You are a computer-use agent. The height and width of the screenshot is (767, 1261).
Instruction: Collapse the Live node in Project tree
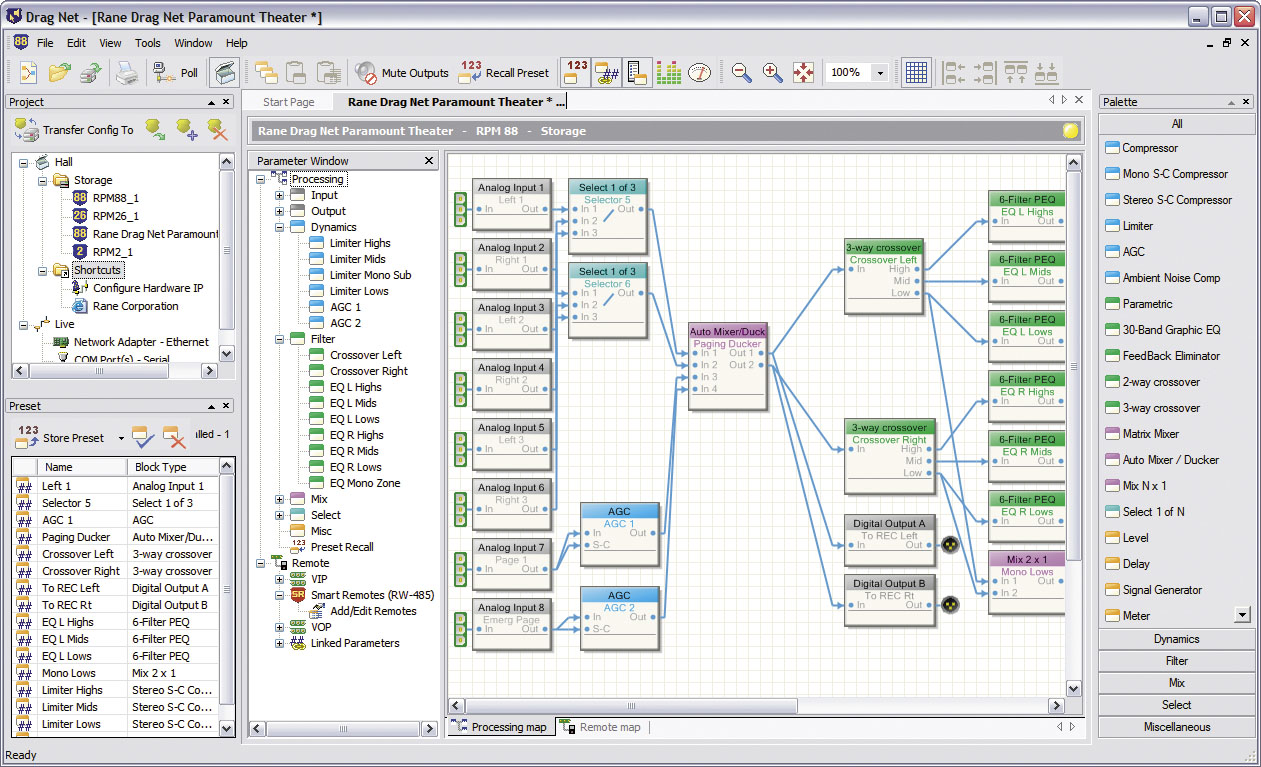click(x=24, y=325)
